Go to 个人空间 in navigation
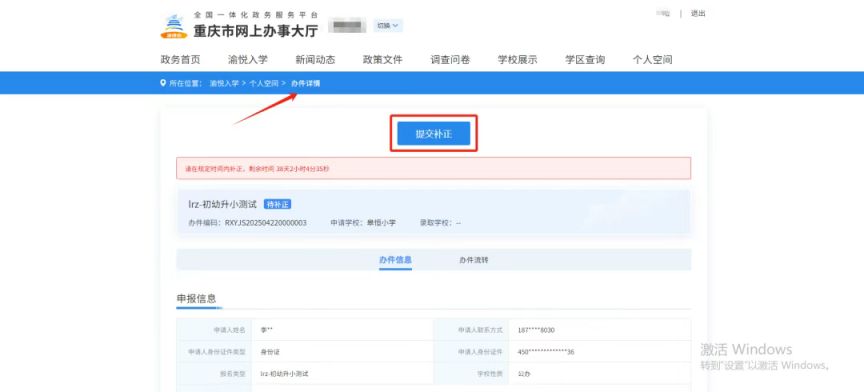The image size is (864, 392). point(652,60)
